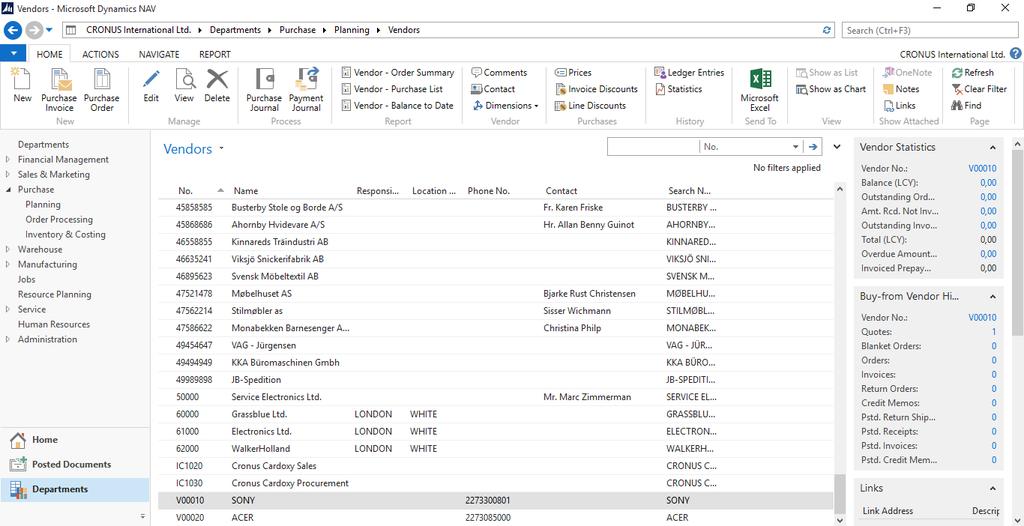Collapse the Links factbox
1024x526 pixels.
992,488
